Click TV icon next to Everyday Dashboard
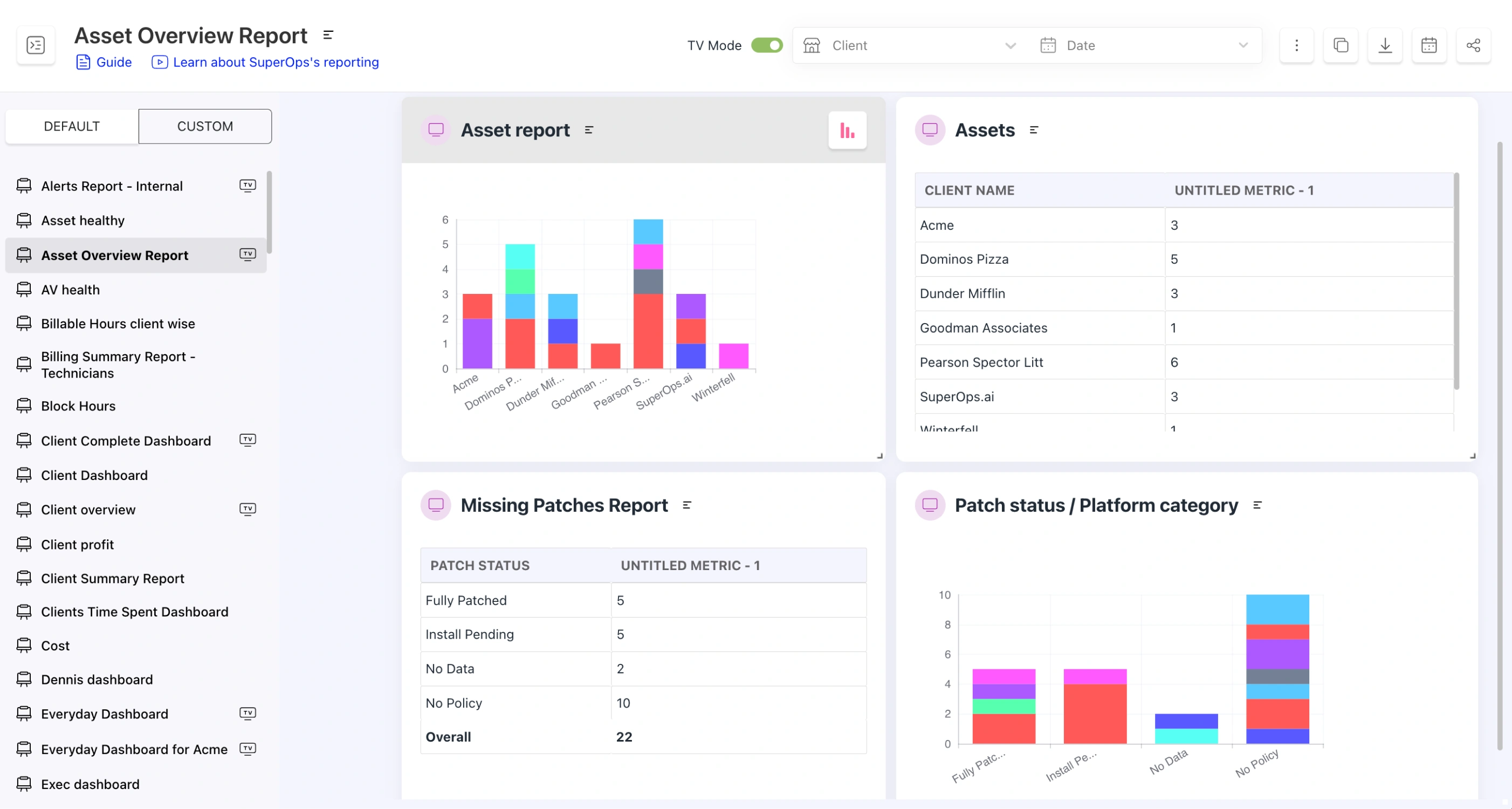The width and height of the screenshot is (1512, 809). (x=248, y=714)
